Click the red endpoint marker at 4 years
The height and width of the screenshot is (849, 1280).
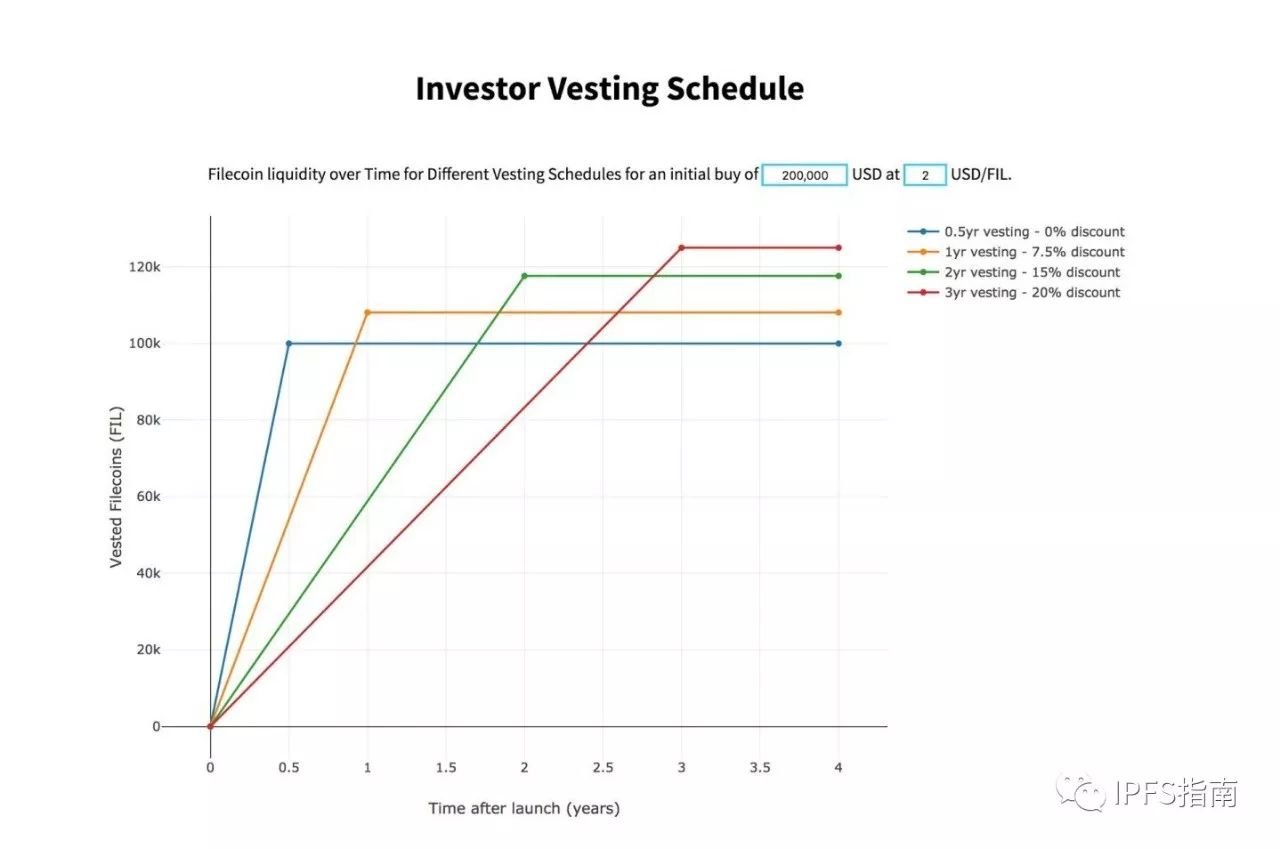pyautogui.click(x=838, y=247)
